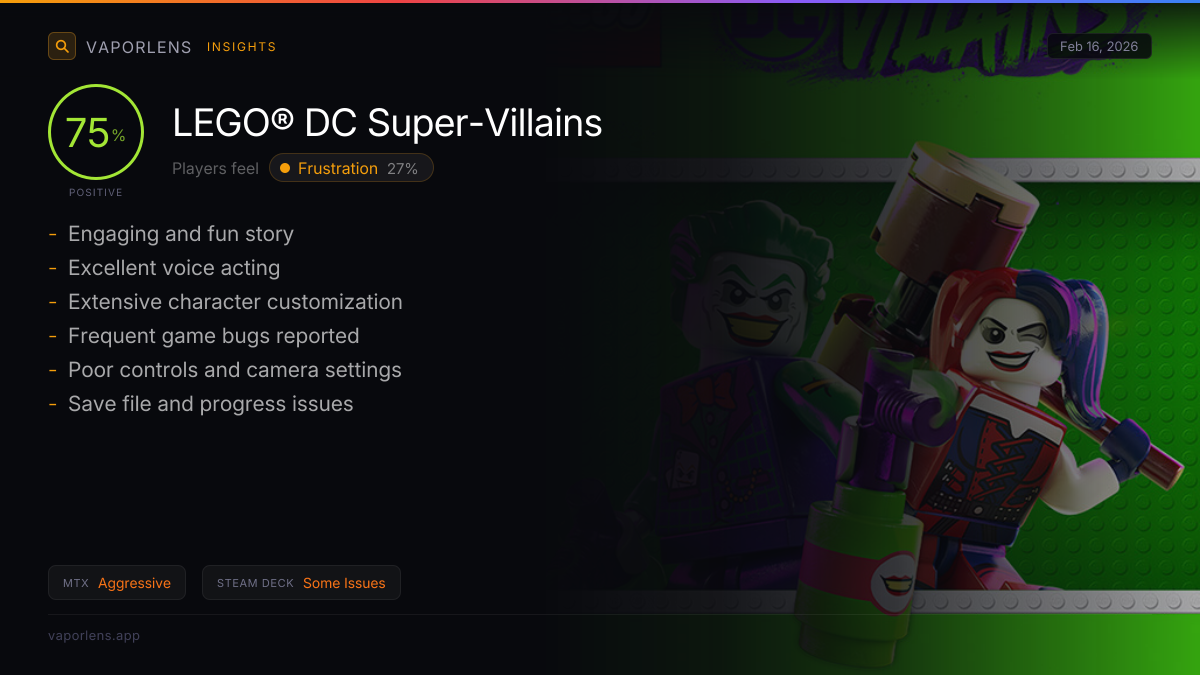Click the MTX Aggressive badge
Image resolution: width=1200 pixels, height=675 pixels.
point(117,583)
